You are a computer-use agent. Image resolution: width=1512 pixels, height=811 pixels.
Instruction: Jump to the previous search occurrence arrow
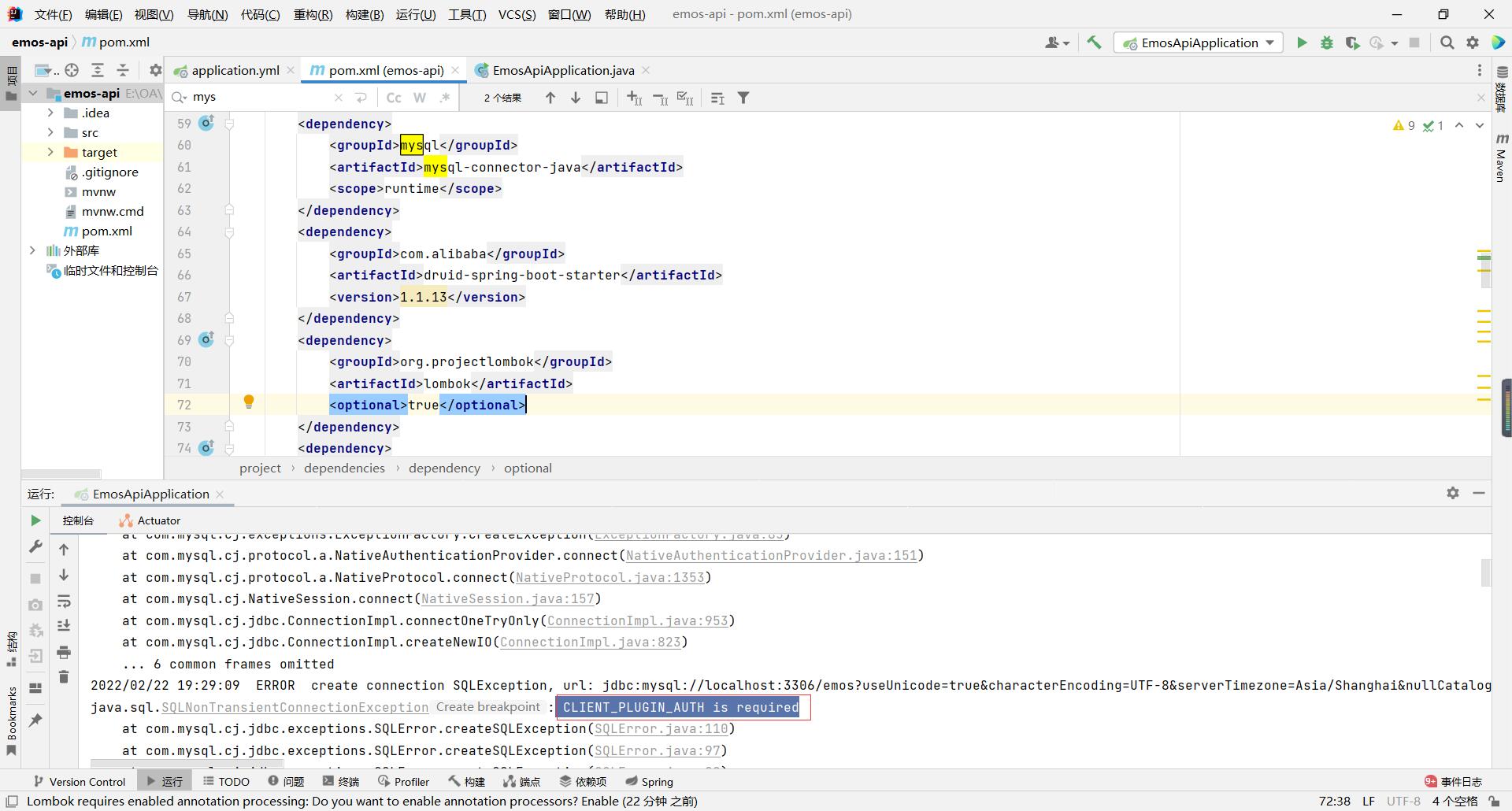[550, 98]
